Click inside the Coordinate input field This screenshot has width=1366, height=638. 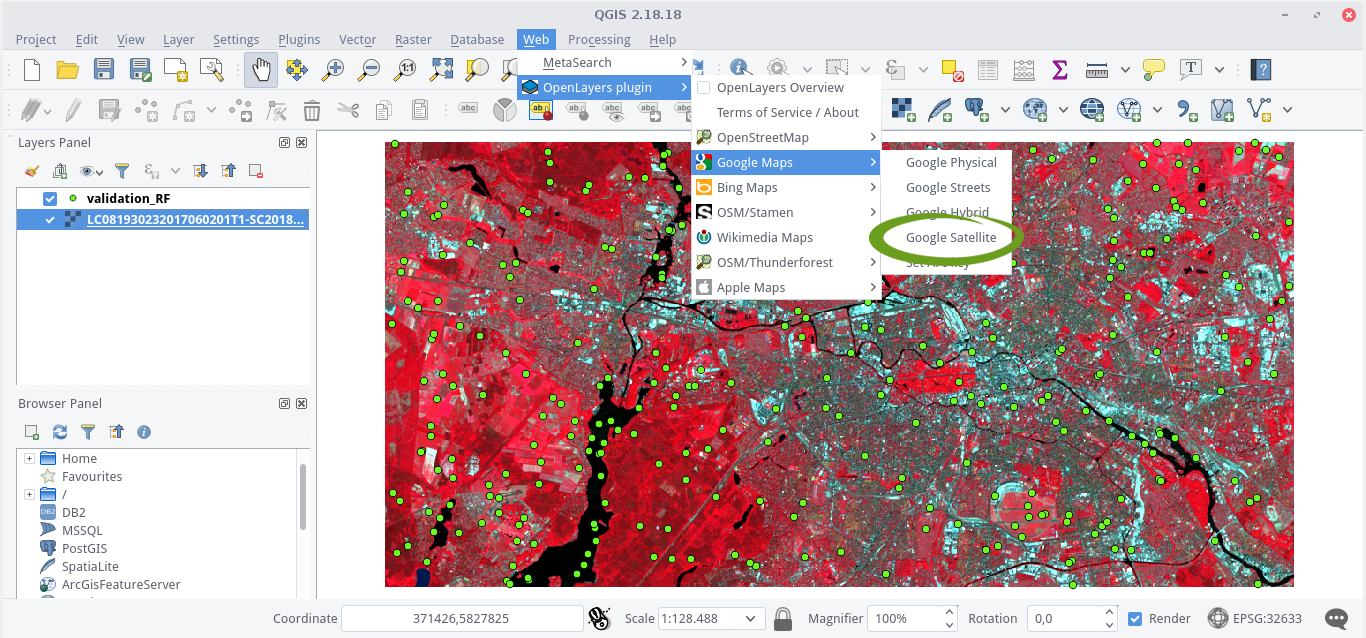click(462, 618)
